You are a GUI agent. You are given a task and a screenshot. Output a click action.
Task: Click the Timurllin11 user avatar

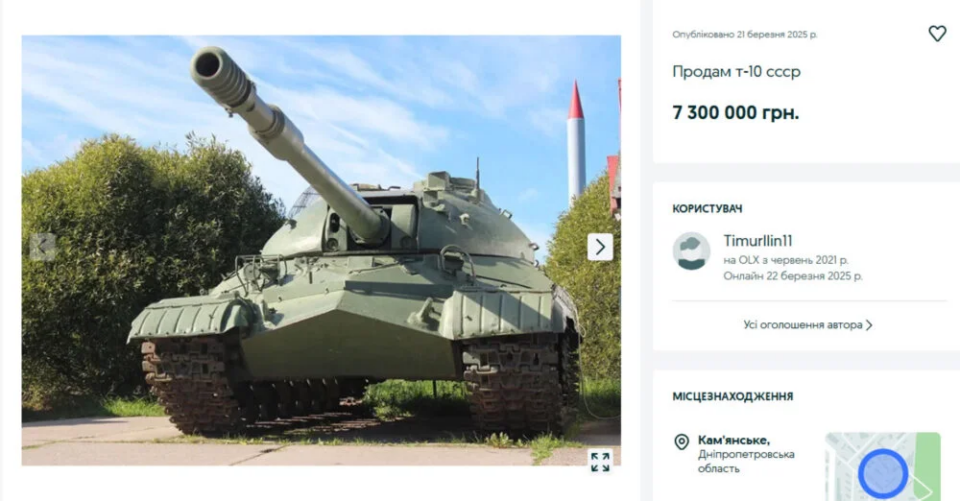691,251
